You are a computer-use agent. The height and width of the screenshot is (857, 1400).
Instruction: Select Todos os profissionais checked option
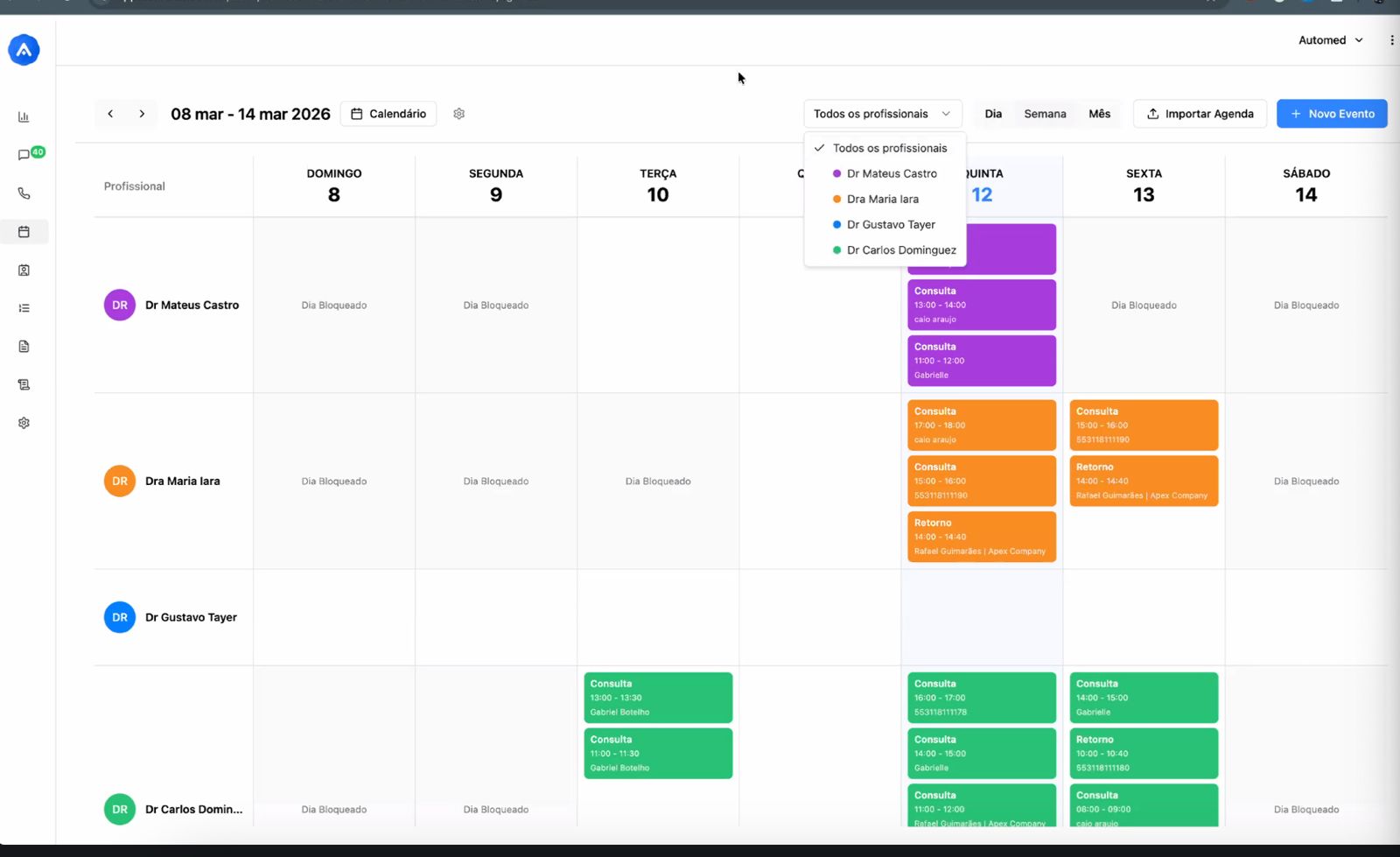click(x=885, y=148)
